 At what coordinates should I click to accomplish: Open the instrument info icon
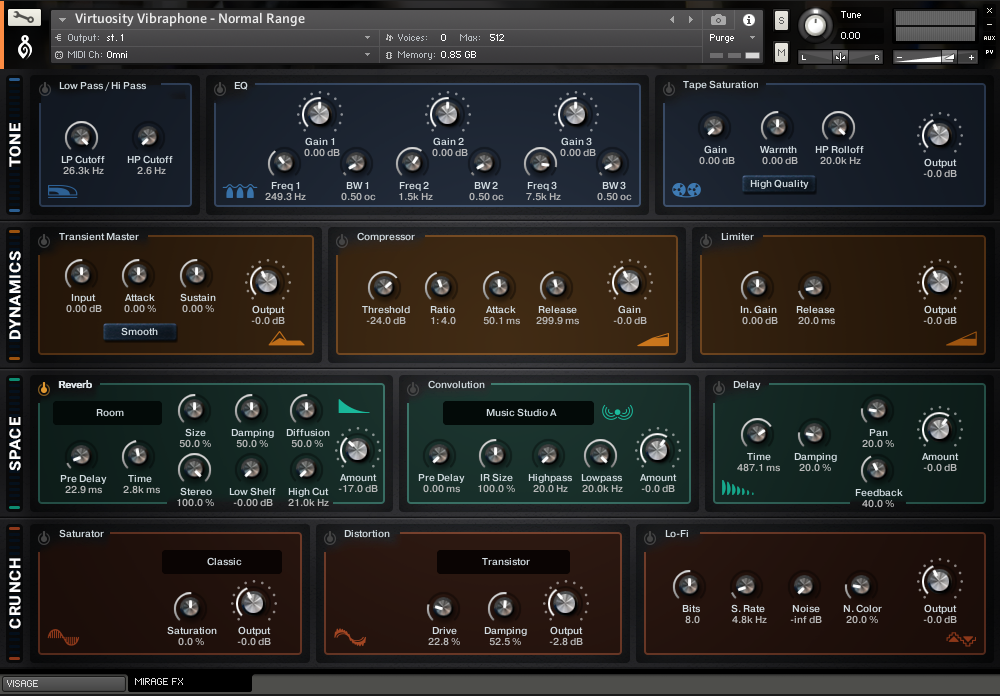749,20
